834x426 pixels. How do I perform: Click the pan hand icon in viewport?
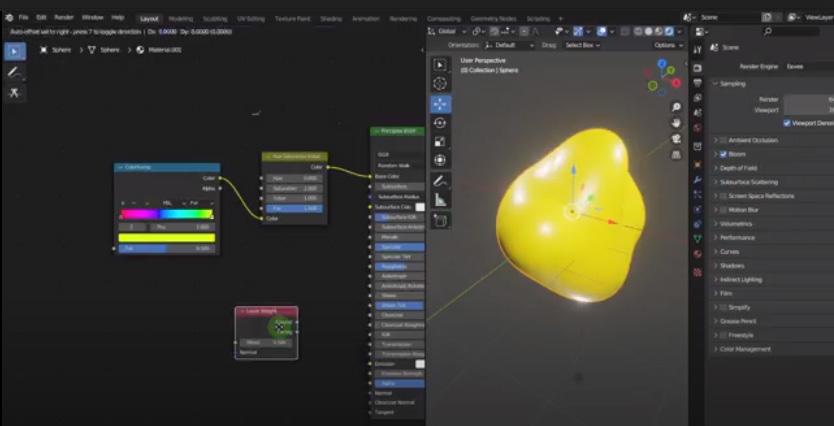(676, 123)
